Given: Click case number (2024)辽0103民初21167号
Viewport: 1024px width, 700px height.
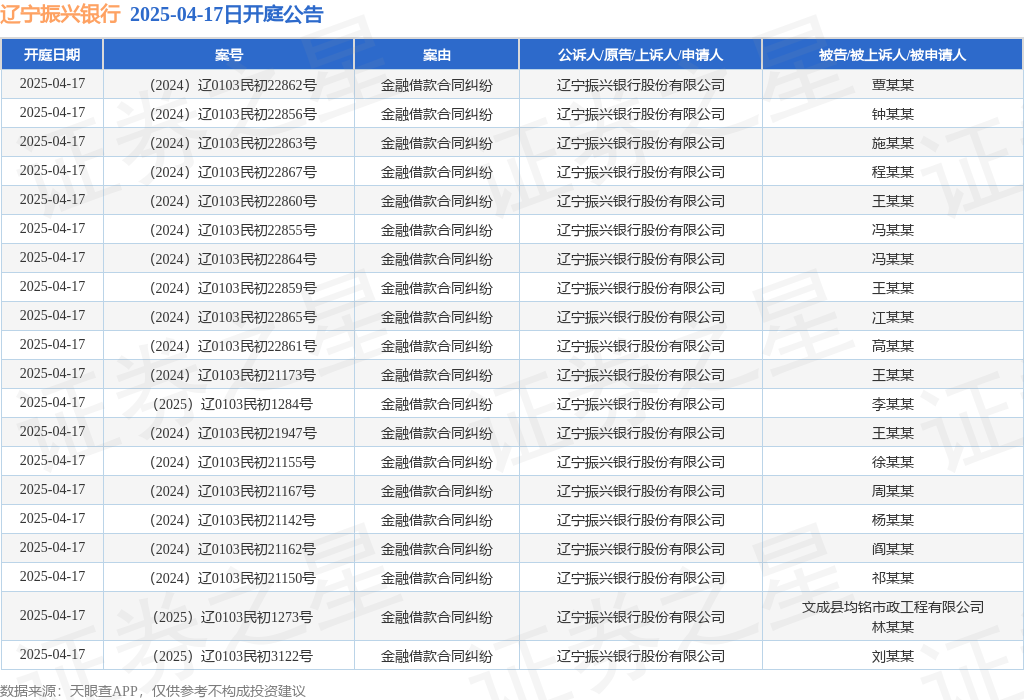Looking at the screenshot, I should point(232,491).
